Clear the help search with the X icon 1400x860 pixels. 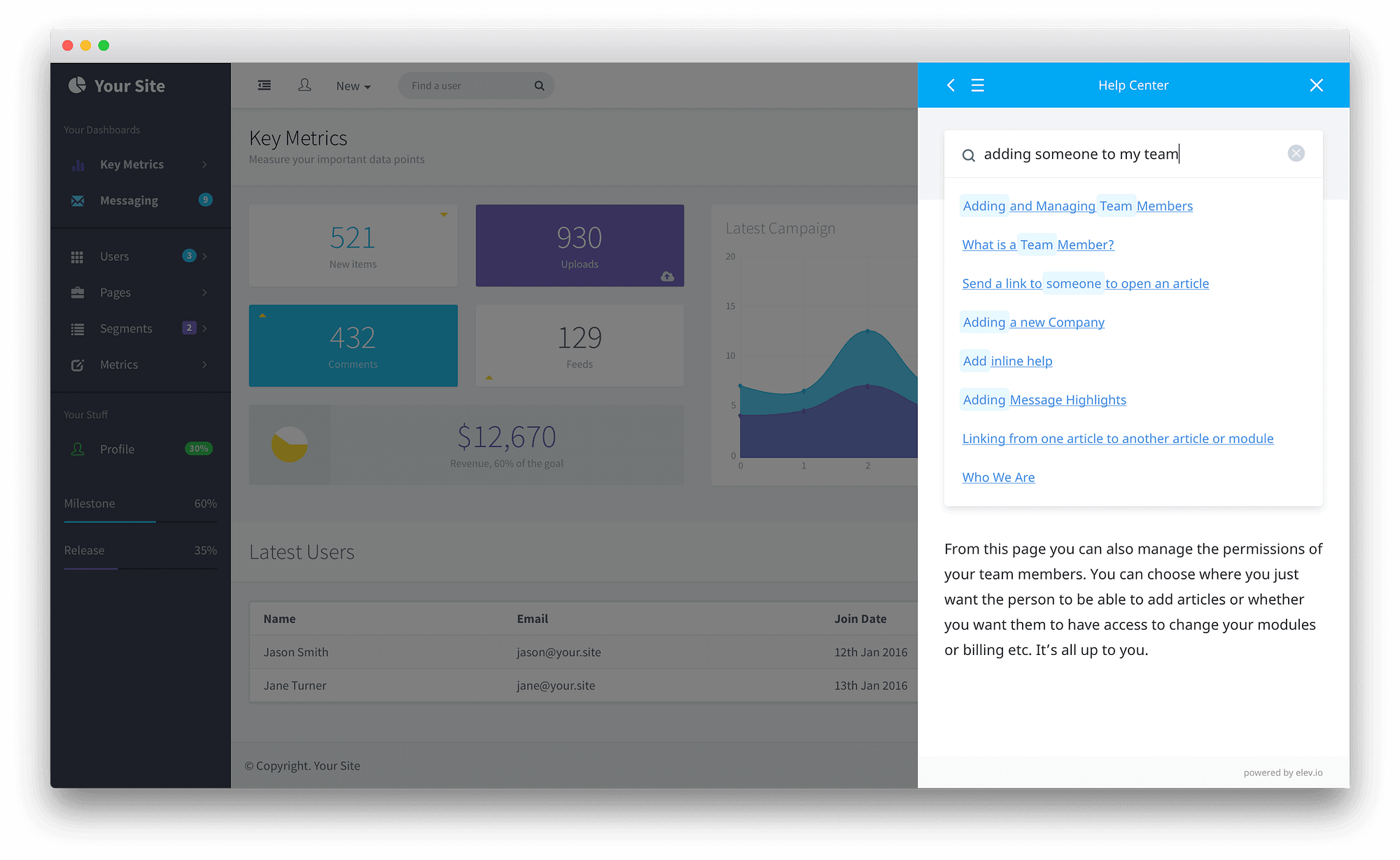1296,154
